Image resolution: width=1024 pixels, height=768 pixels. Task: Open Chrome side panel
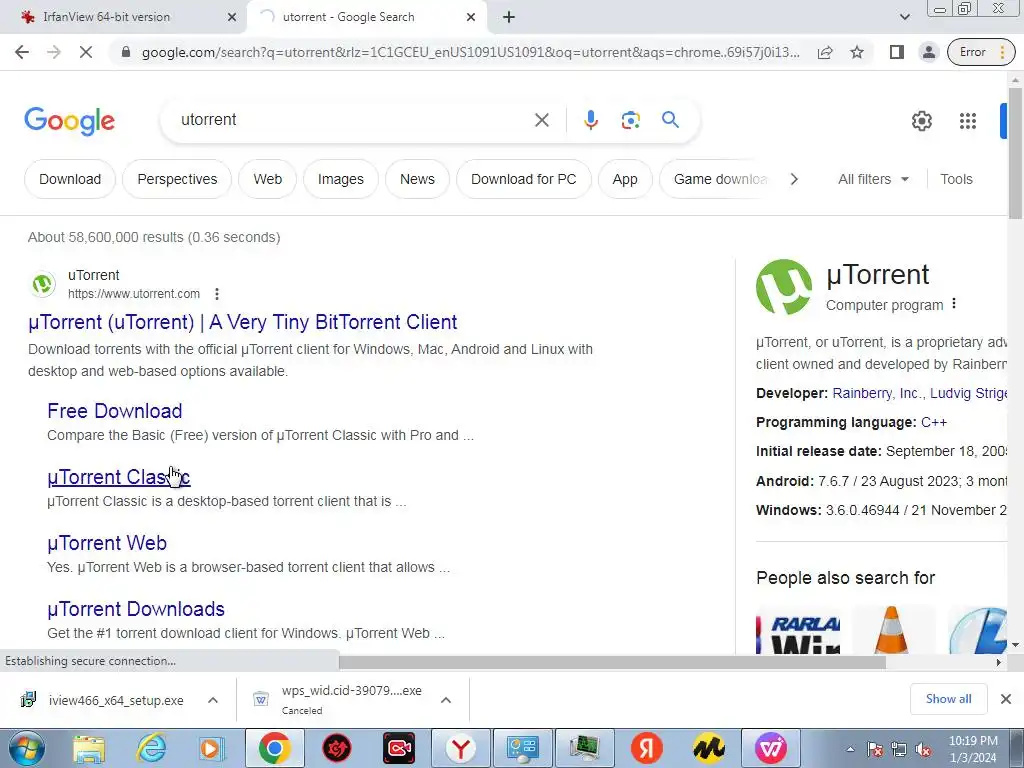(897, 52)
